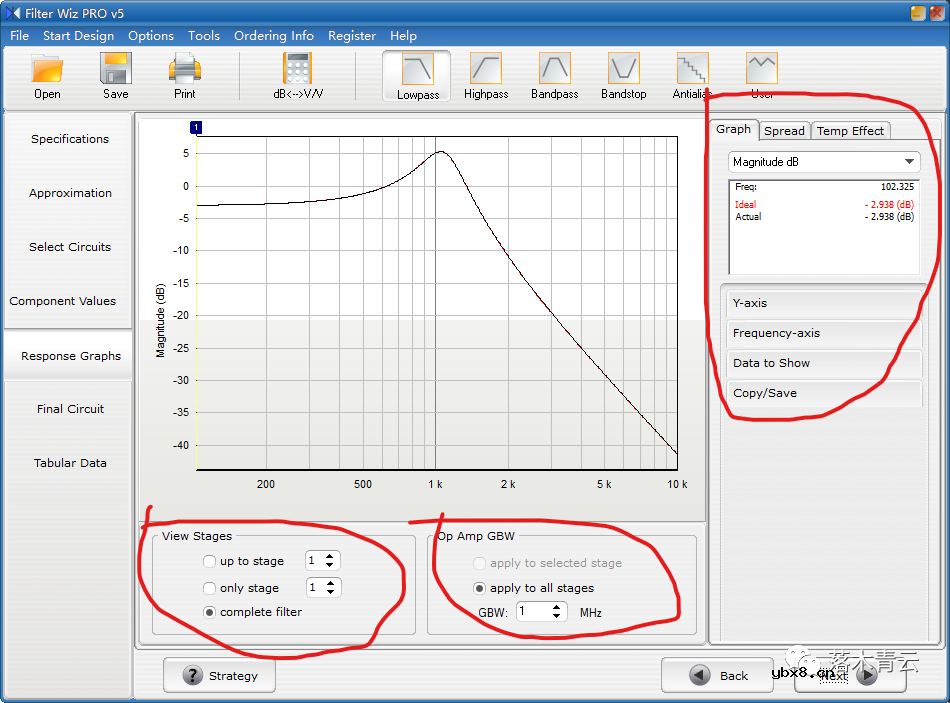The height and width of the screenshot is (703, 950).
Task: Expand the Frequency-axis section
Action: click(823, 333)
